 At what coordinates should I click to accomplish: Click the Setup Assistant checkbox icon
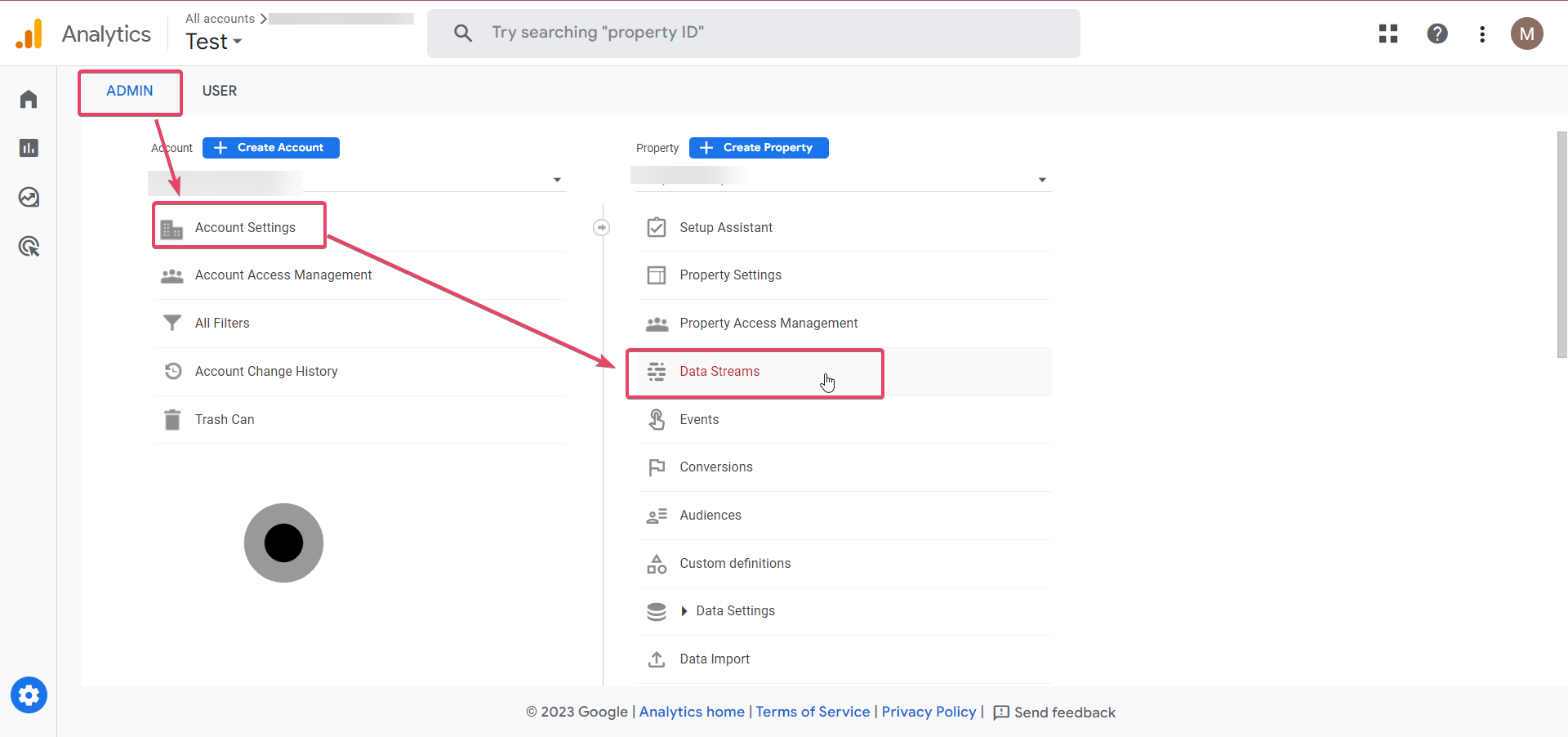point(657,227)
